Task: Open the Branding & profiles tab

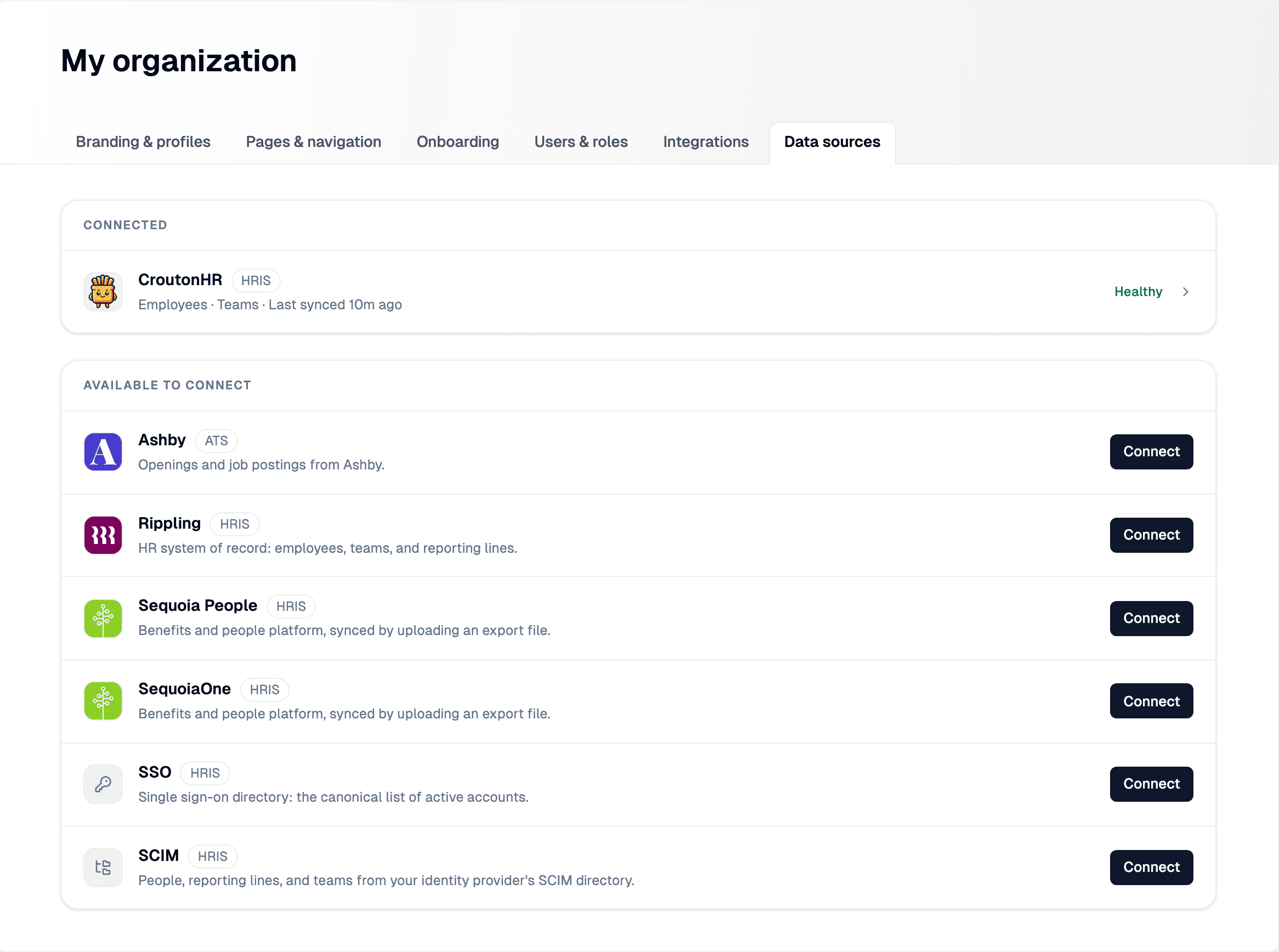Action: [143, 142]
